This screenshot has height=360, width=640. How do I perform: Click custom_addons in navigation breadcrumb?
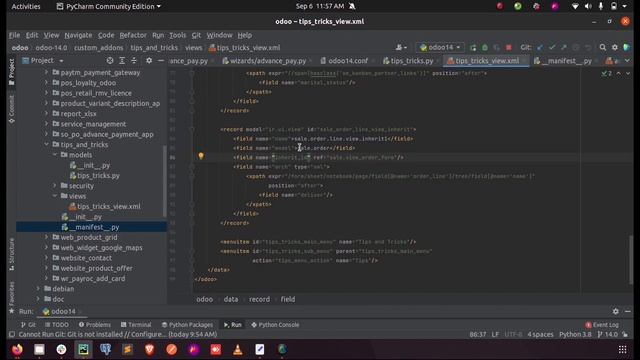tap(98, 48)
